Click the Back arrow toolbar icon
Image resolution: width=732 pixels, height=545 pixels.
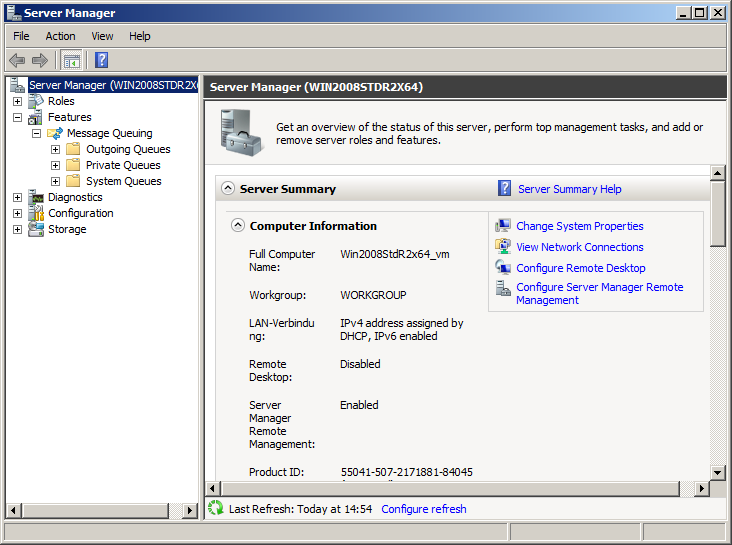click(x=17, y=60)
